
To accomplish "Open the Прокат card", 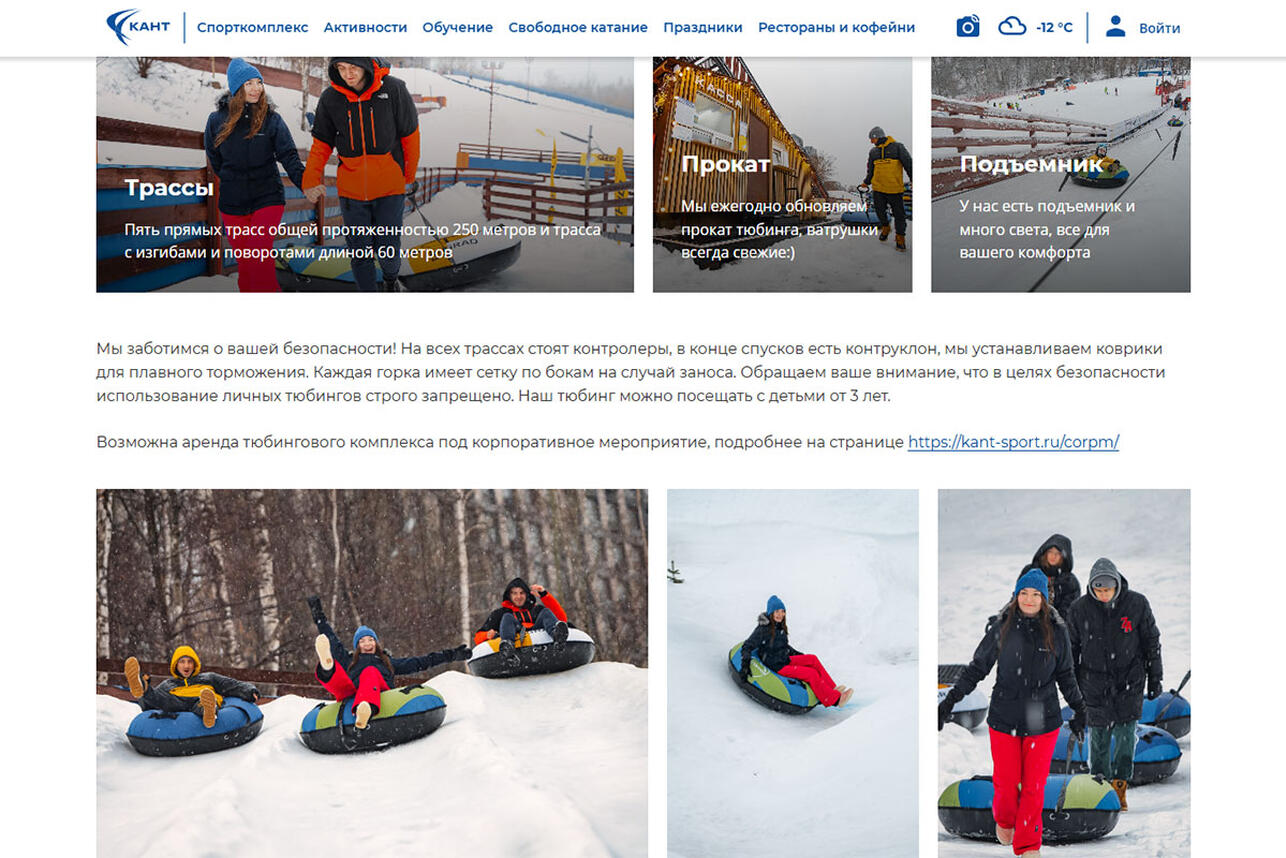I will point(782,174).
